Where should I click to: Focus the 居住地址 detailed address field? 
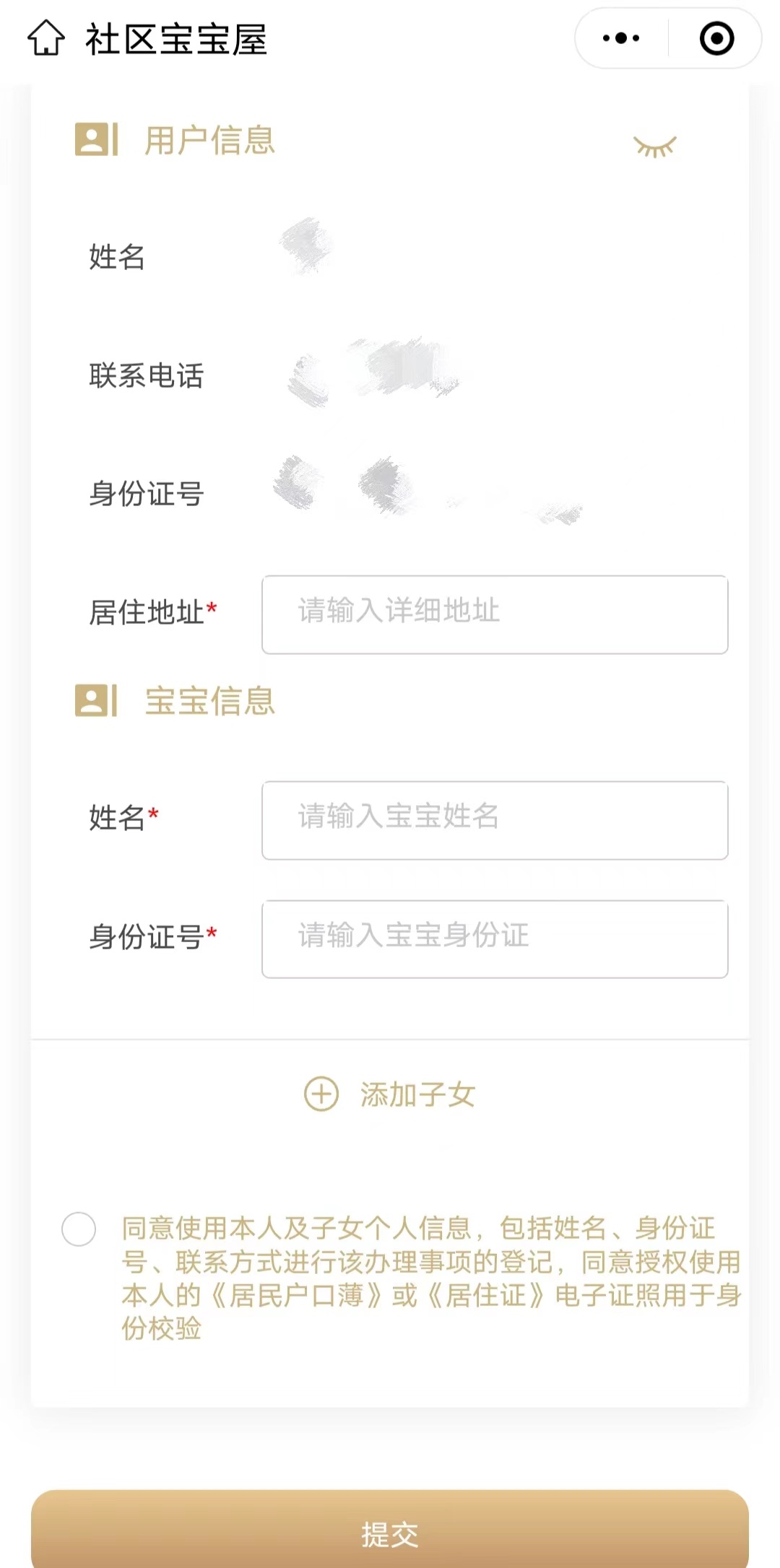point(495,614)
